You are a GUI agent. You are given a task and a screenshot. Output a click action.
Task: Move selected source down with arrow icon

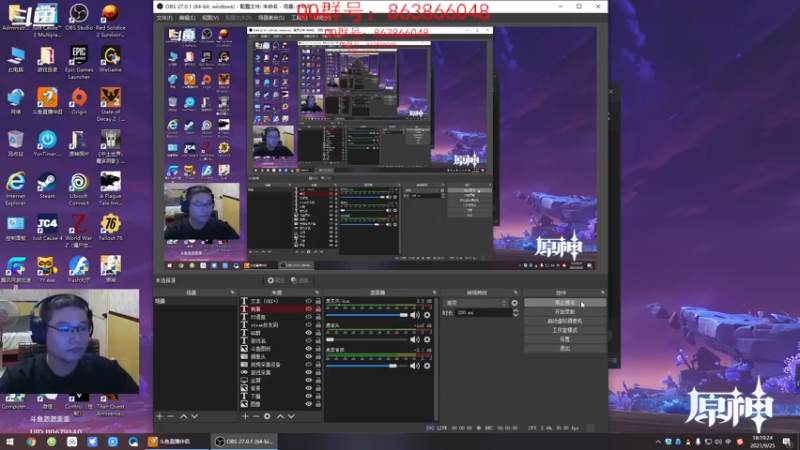(x=291, y=416)
